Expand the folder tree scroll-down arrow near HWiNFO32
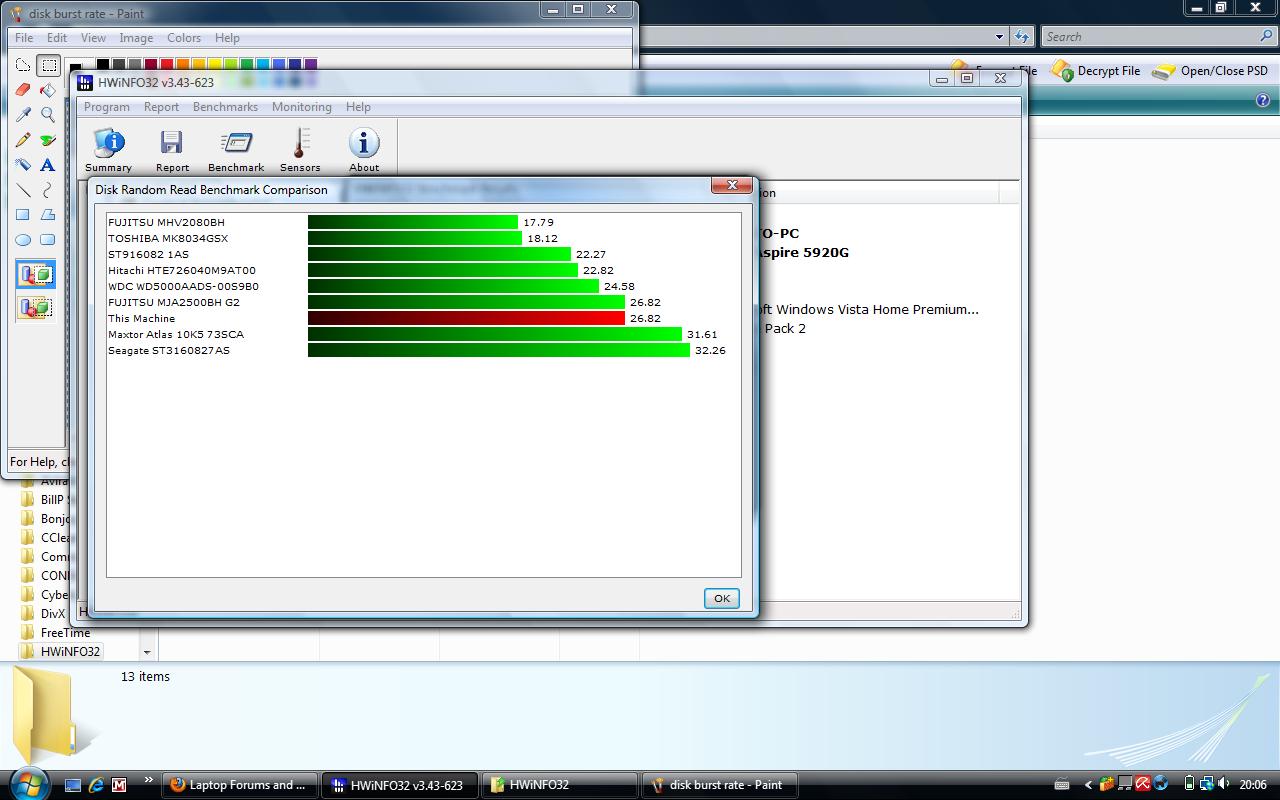1280x800 pixels. pyautogui.click(x=147, y=652)
